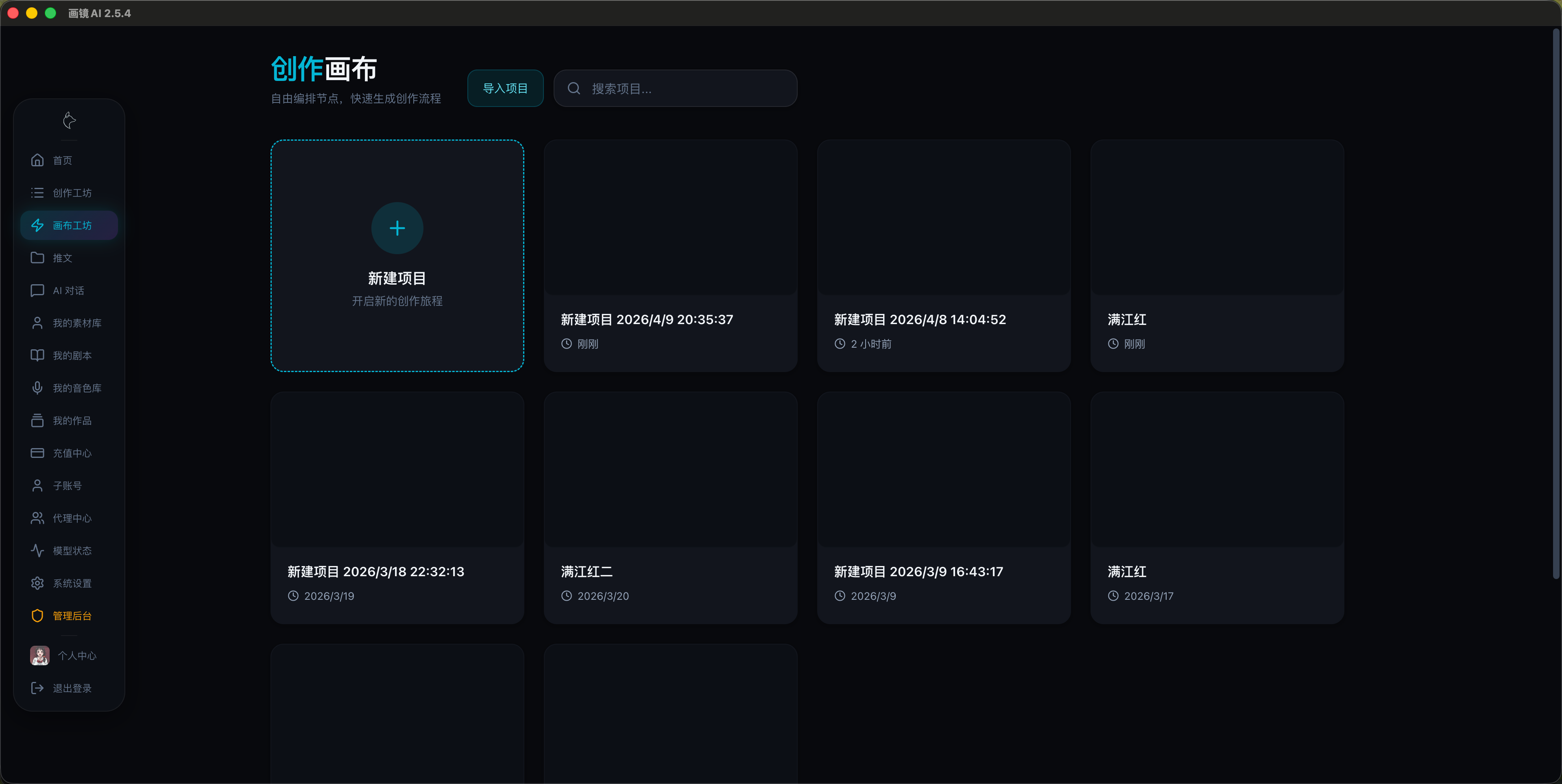Screen dimensions: 1562x784
Task: Open the 满江红二 project card
Action: [670, 507]
